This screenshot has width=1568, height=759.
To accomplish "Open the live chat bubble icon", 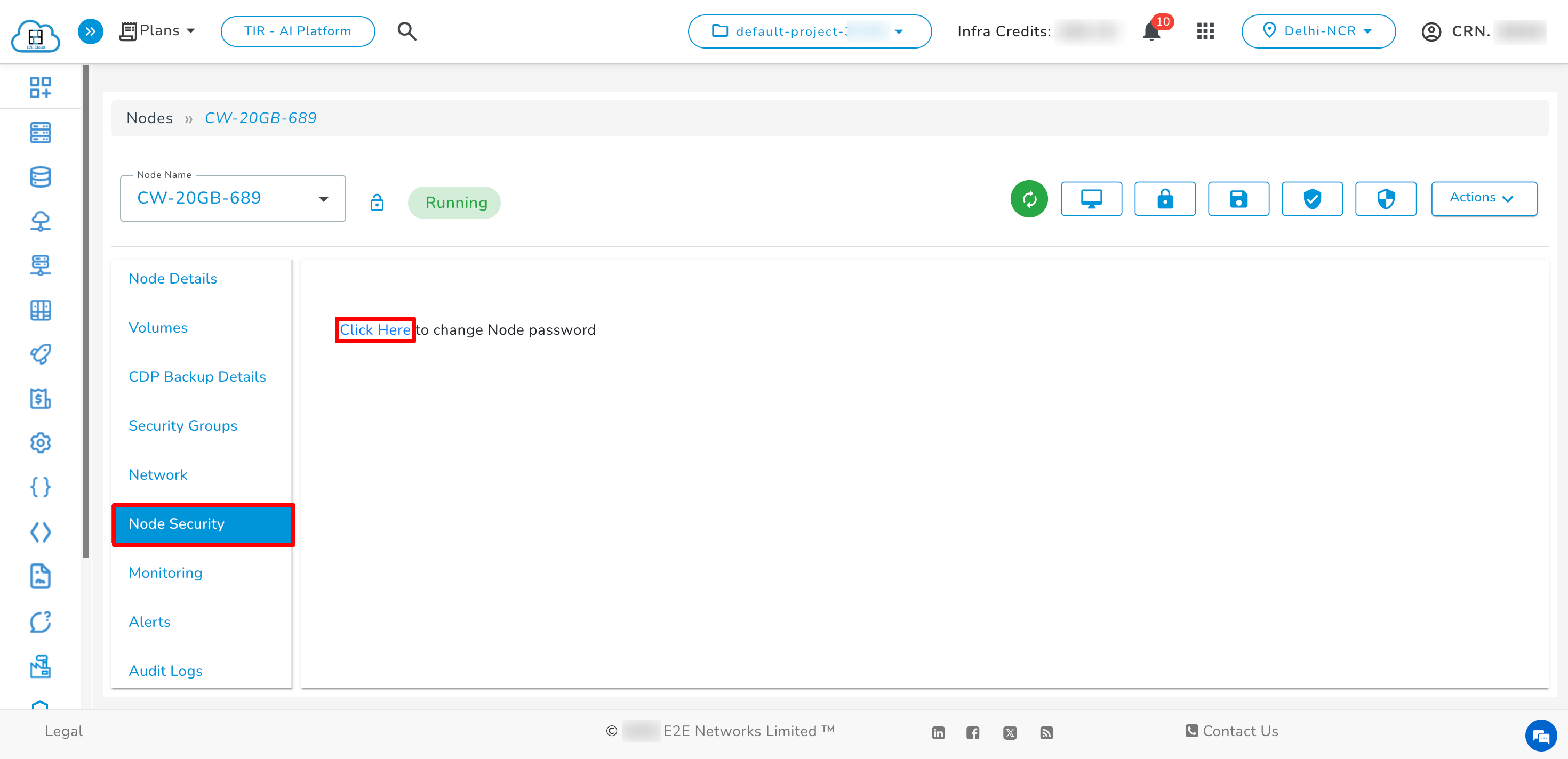I will [1541, 736].
